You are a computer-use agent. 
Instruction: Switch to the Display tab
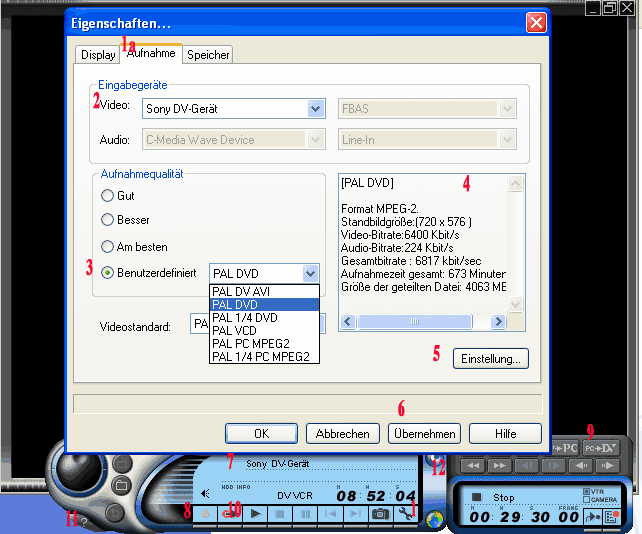tap(98, 55)
